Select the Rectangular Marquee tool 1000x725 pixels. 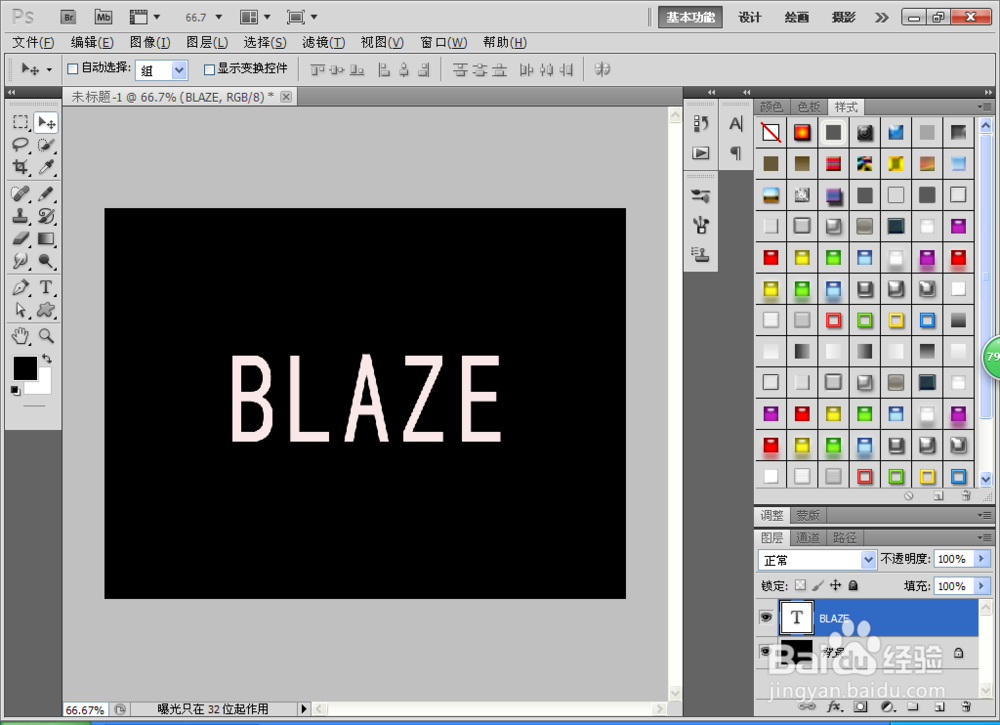coord(20,122)
